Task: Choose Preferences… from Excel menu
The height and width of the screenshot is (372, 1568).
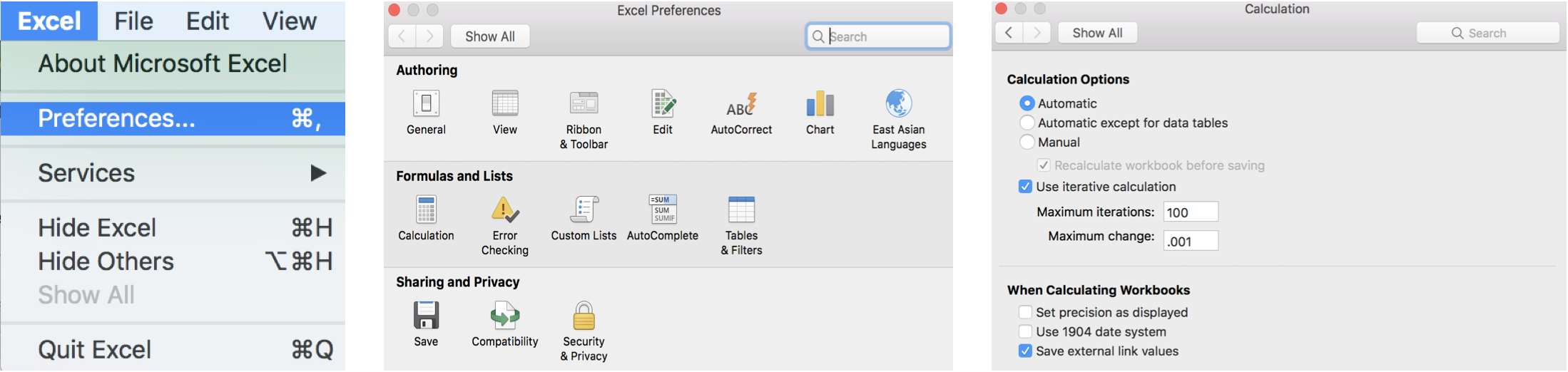Action: tap(173, 118)
